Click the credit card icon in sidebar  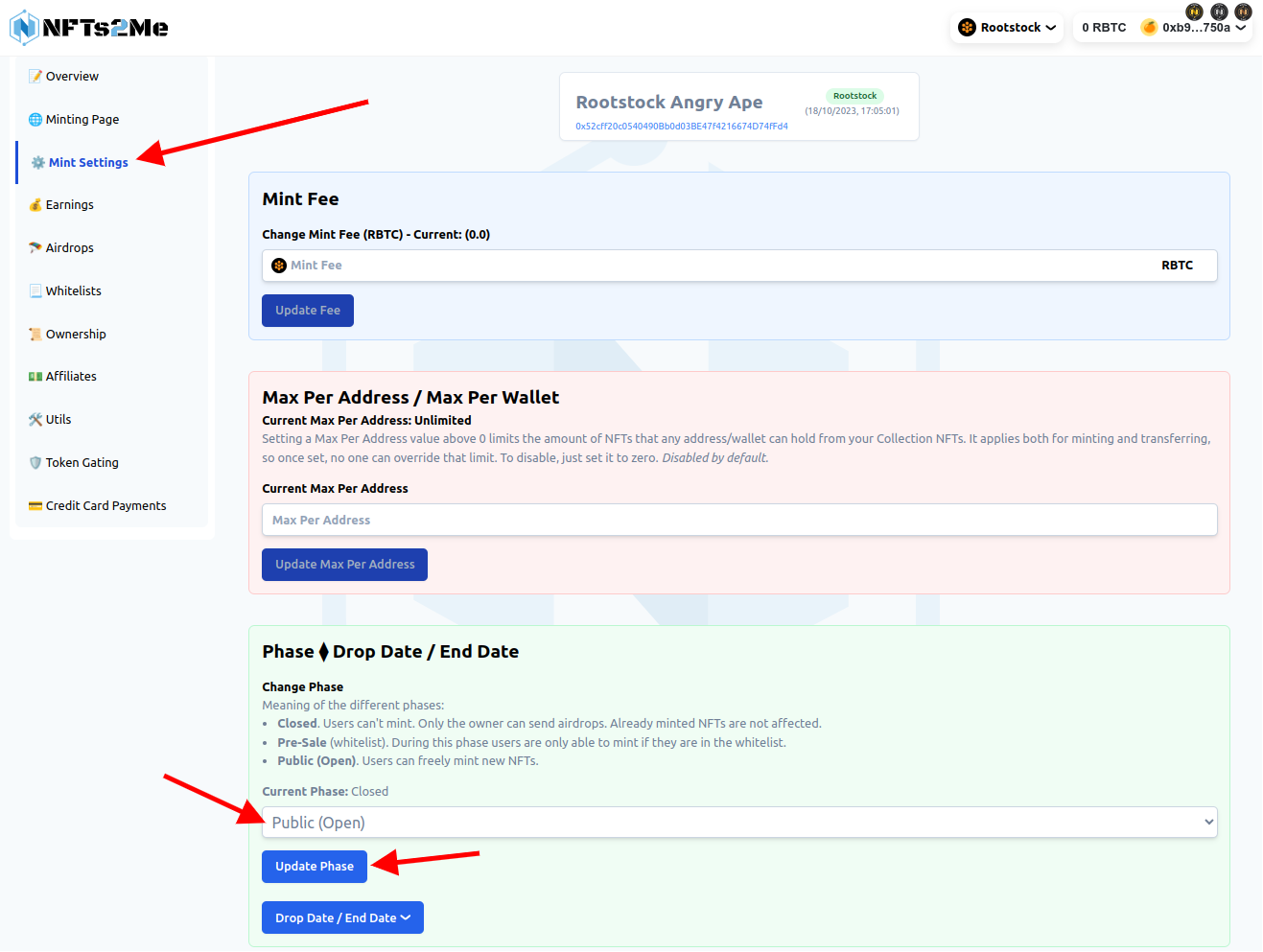tap(35, 505)
